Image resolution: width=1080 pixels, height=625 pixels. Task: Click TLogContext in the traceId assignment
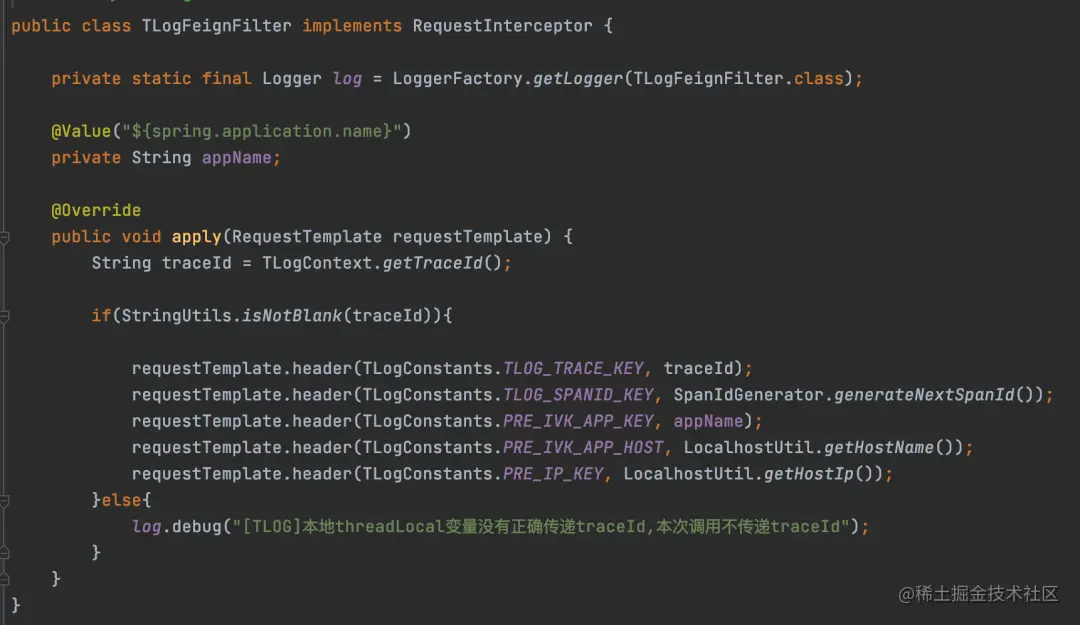coord(317,263)
